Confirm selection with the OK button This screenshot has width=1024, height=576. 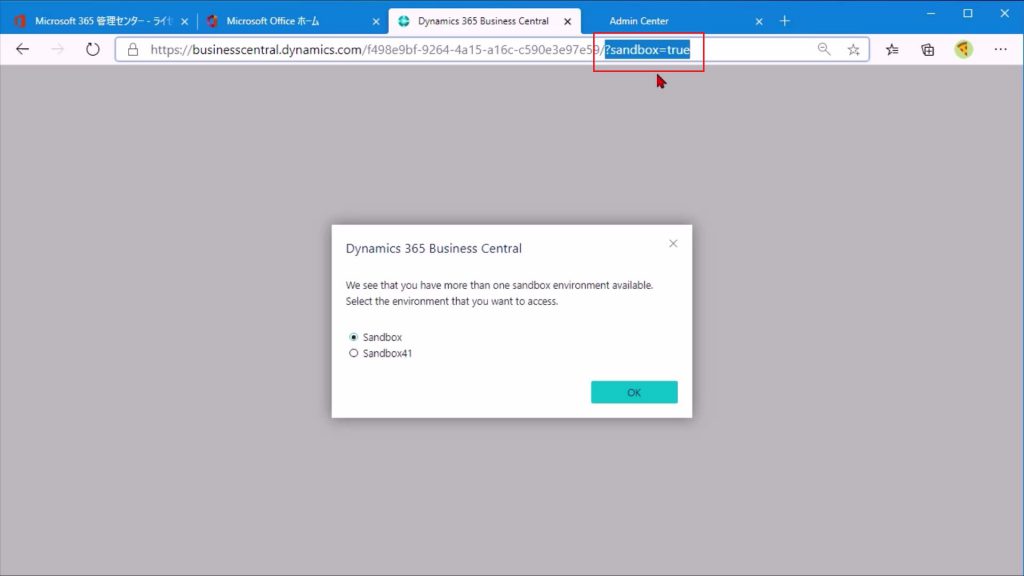click(x=634, y=392)
